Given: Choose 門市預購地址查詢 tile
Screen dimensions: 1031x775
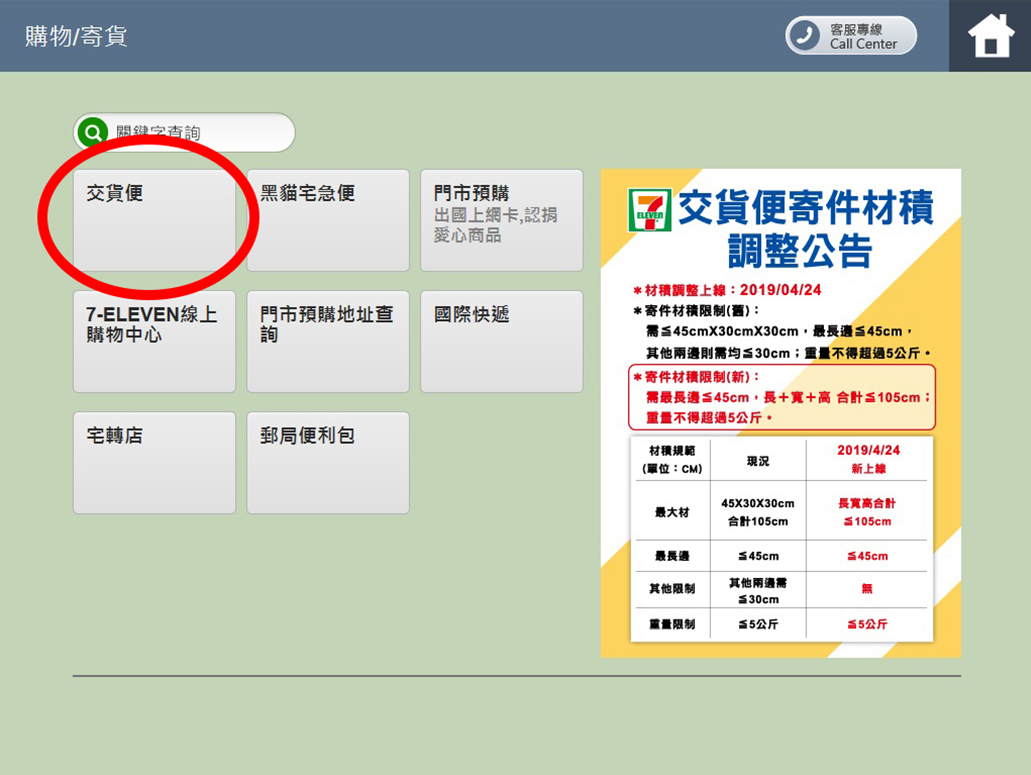Looking at the screenshot, I should (x=328, y=342).
